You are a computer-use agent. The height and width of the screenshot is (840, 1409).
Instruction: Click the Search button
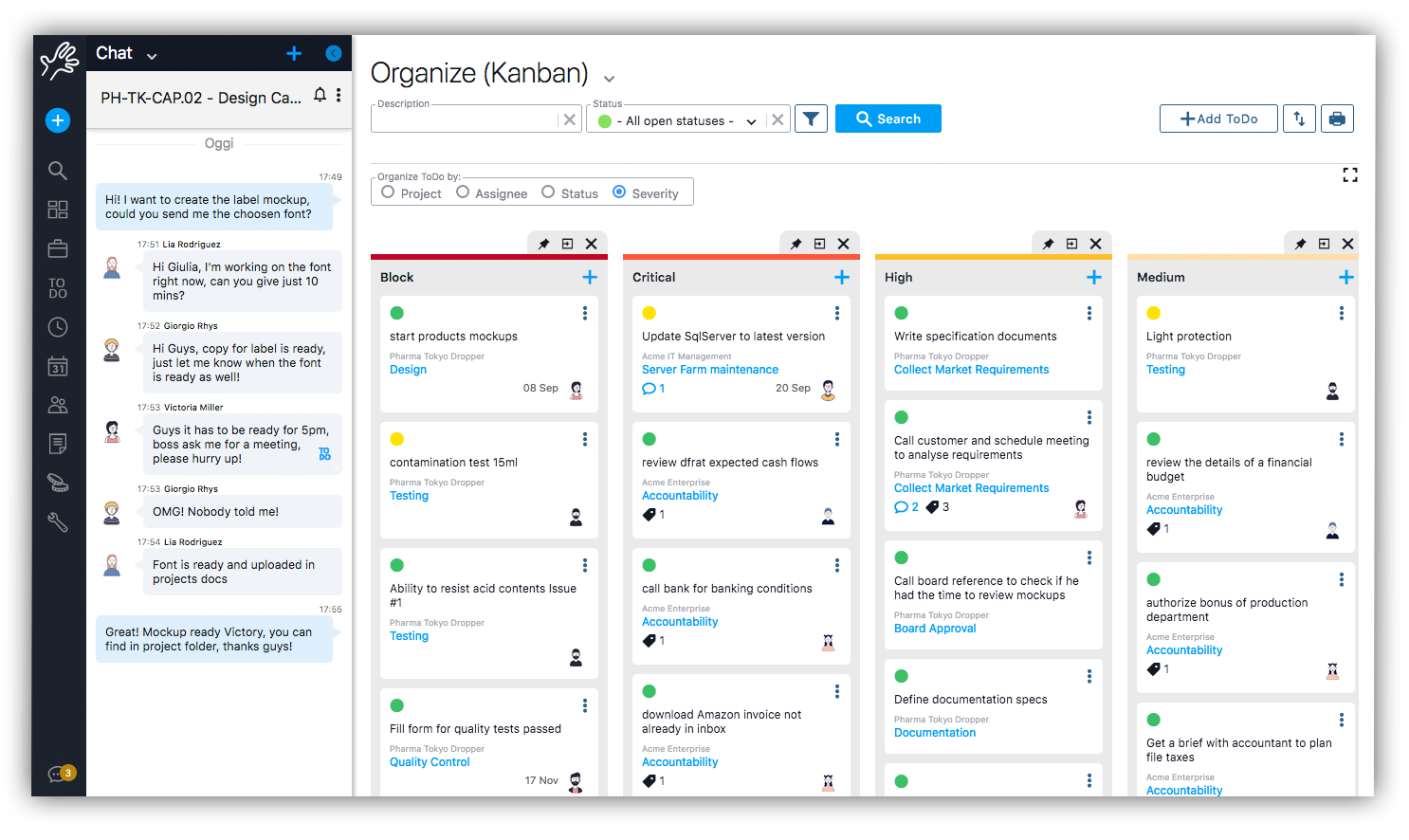click(x=888, y=119)
